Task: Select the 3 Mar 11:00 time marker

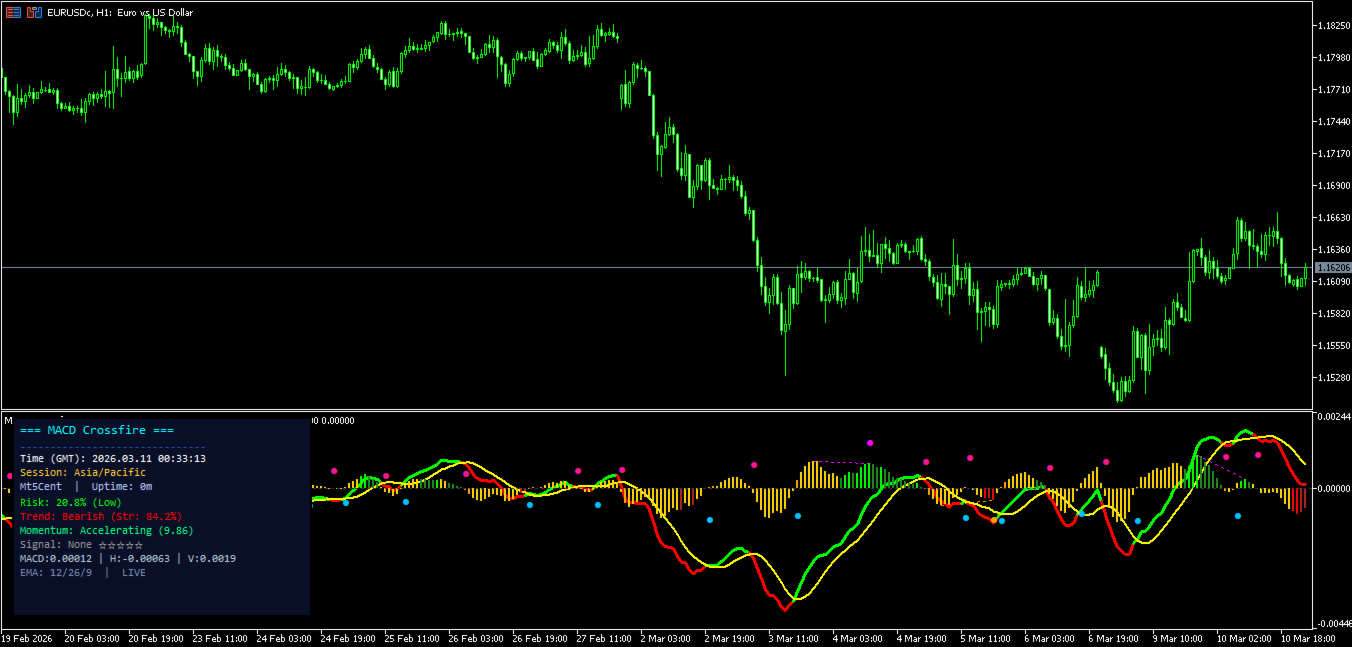Action: [794, 638]
